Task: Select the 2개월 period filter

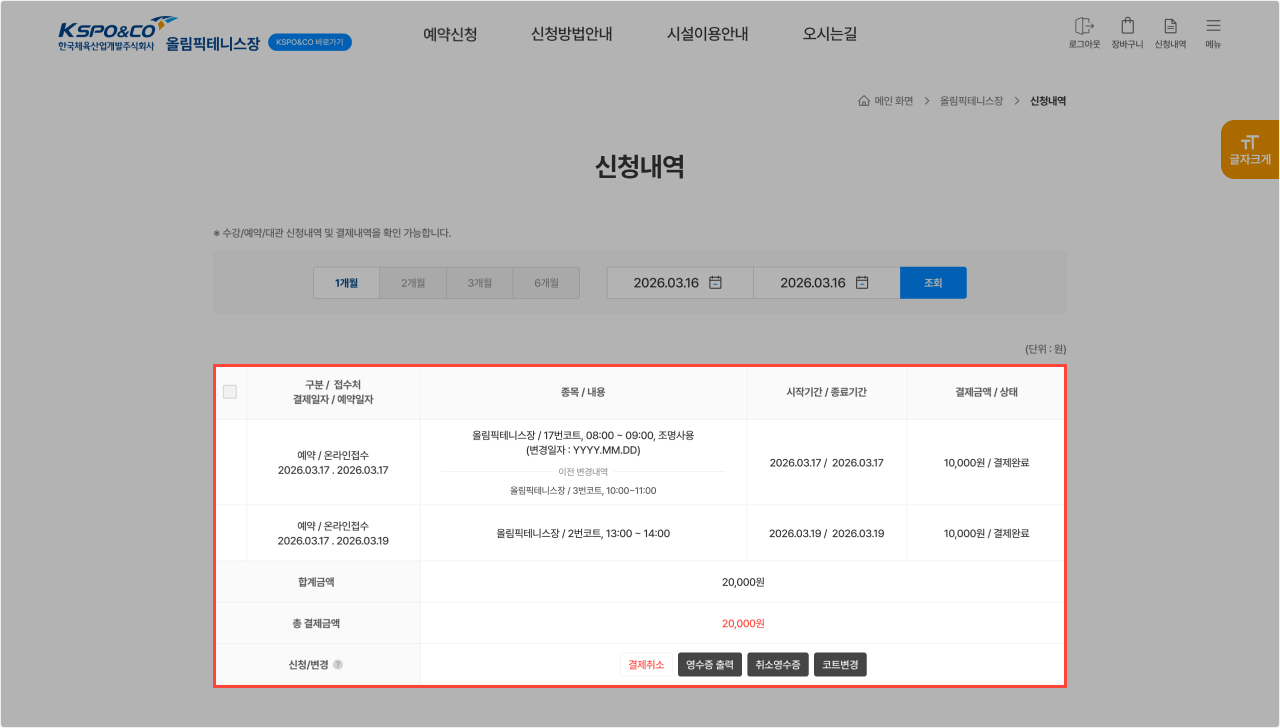Action: (413, 283)
